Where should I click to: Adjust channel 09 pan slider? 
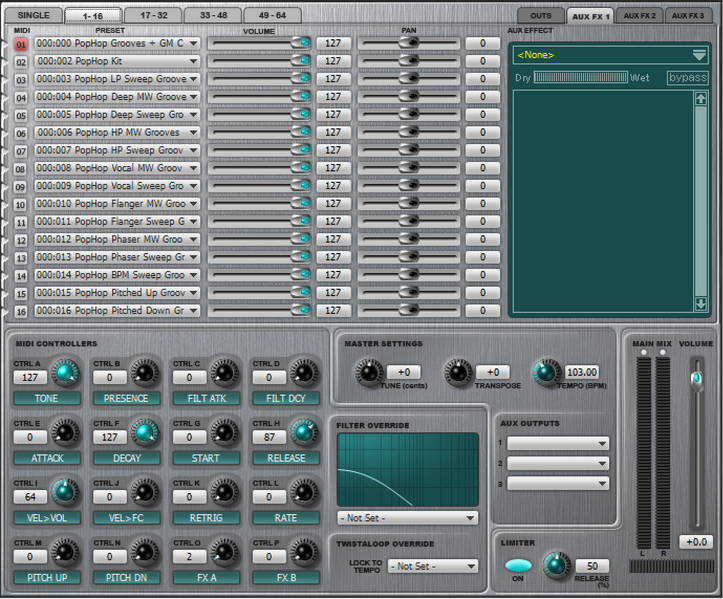409,186
